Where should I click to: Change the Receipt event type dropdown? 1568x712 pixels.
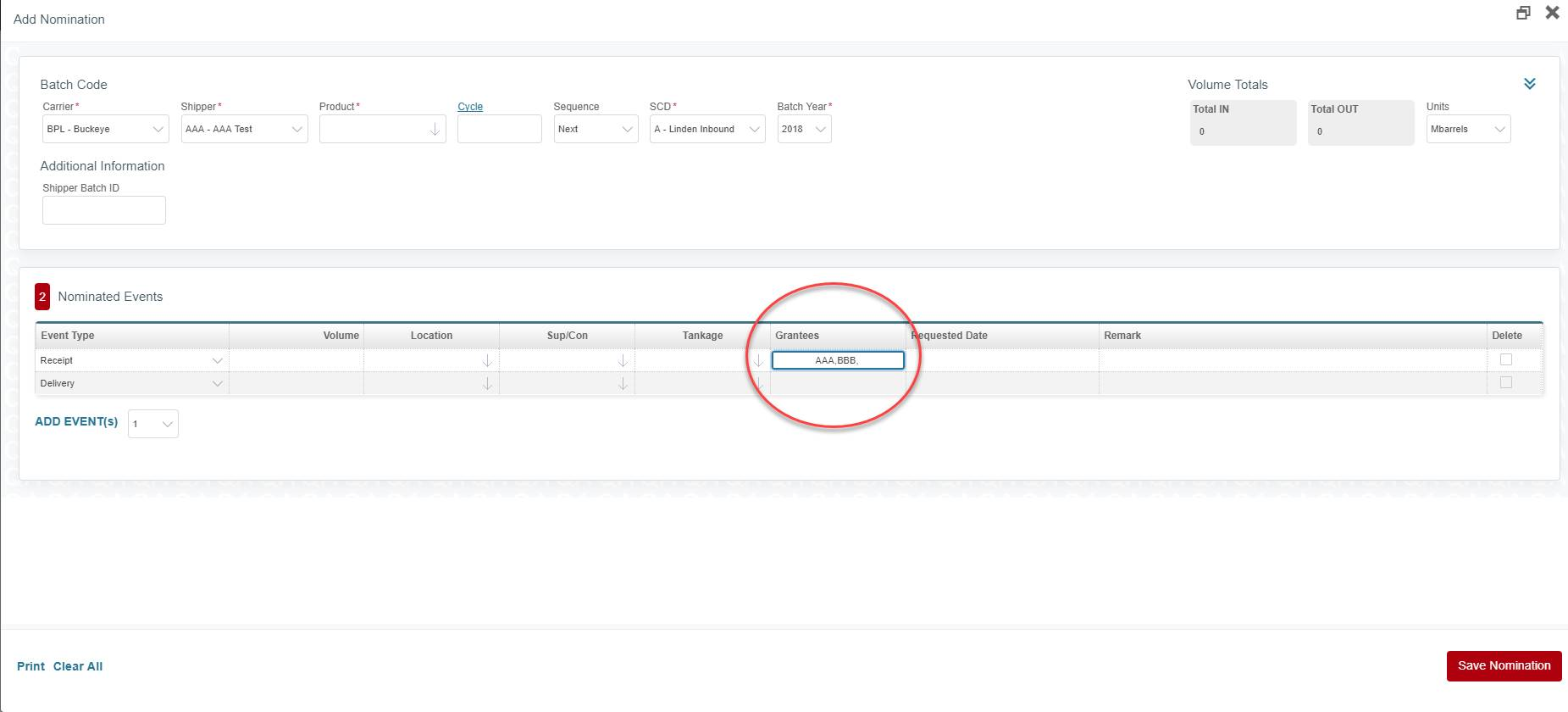coord(131,361)
